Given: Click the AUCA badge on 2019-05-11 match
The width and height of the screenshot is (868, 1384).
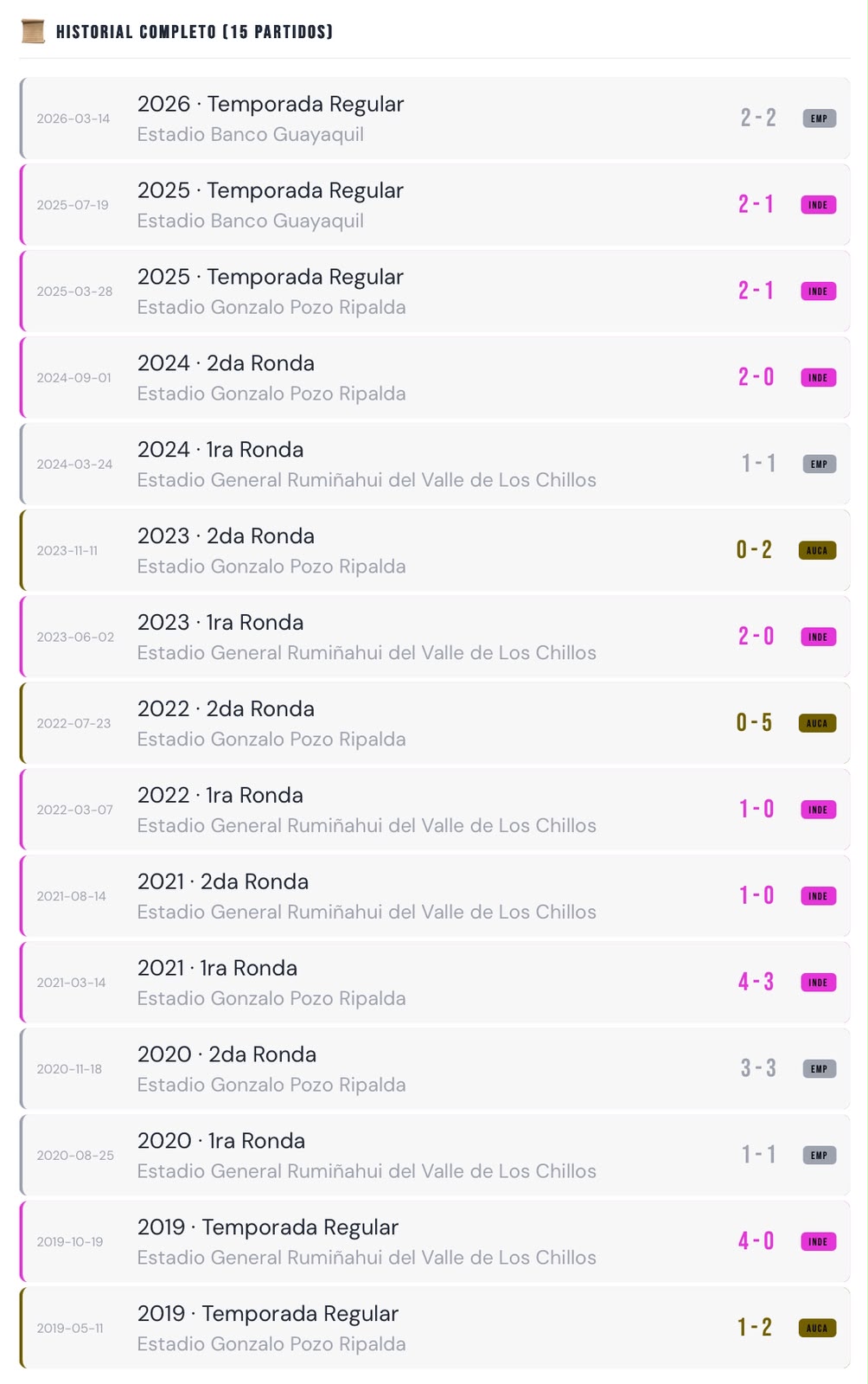Looking at the screenshot, I should coord(817,1328).
